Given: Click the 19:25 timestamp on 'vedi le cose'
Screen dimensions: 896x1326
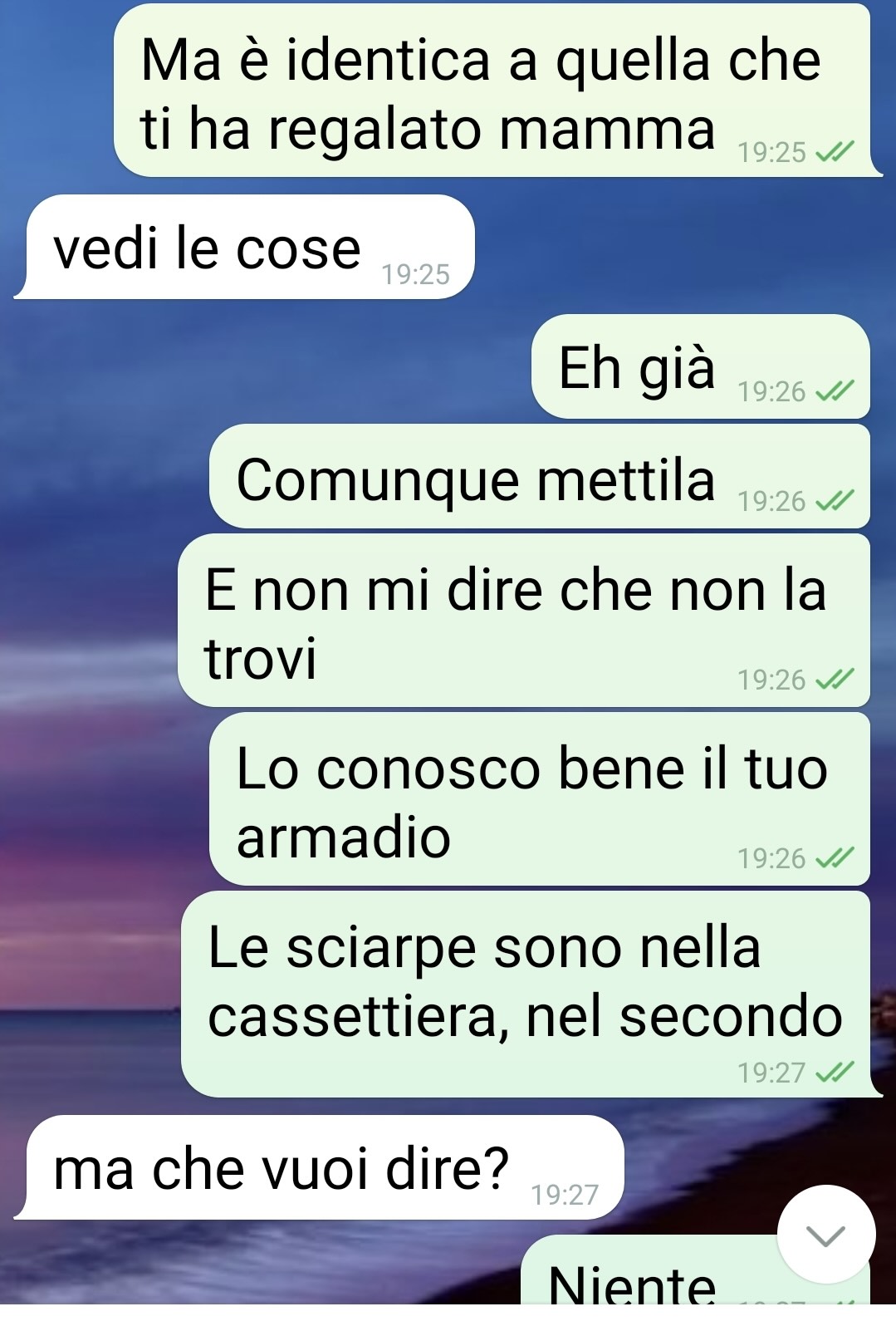Looking at the screenshot, I should tap(415, 274).
